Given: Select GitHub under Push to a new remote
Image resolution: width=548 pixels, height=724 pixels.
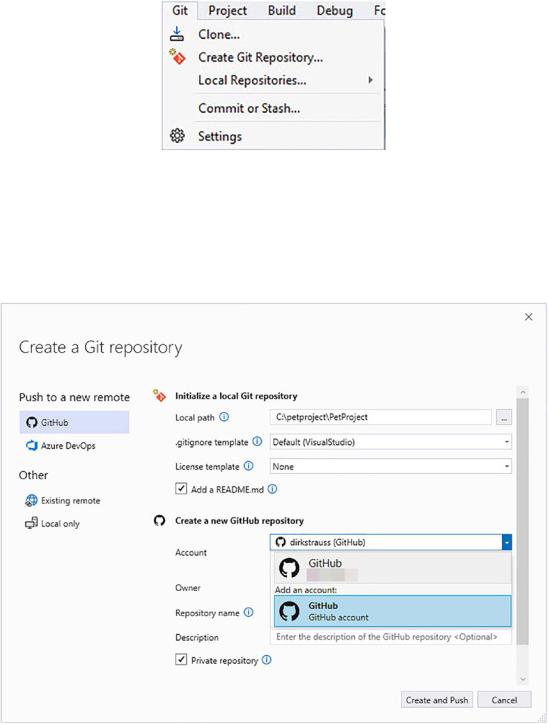Looking at the screenshot, I should (74, 422).
